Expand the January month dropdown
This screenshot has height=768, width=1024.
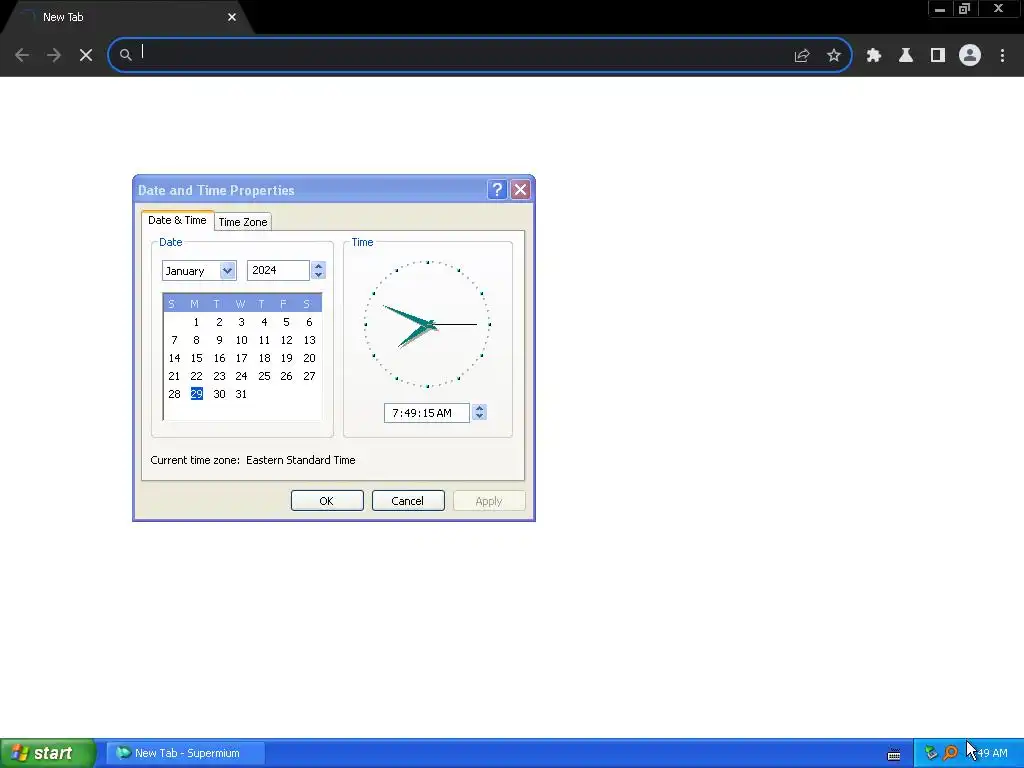[x=227, y=270]
